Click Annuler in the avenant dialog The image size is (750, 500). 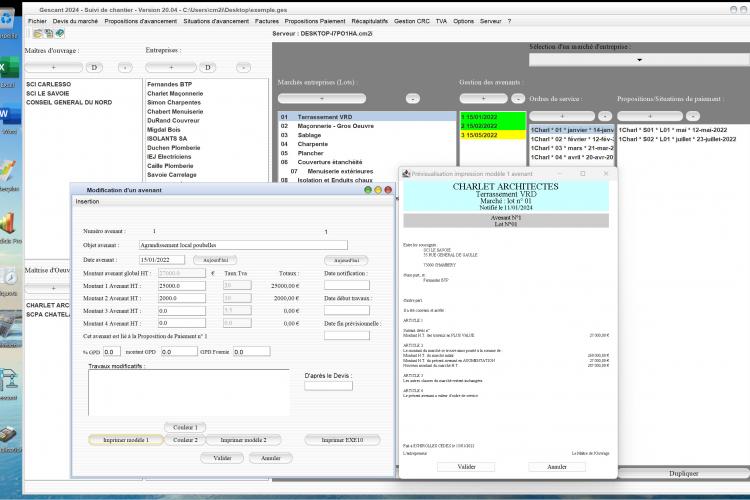pyautogui.click(x=271, y=458)
